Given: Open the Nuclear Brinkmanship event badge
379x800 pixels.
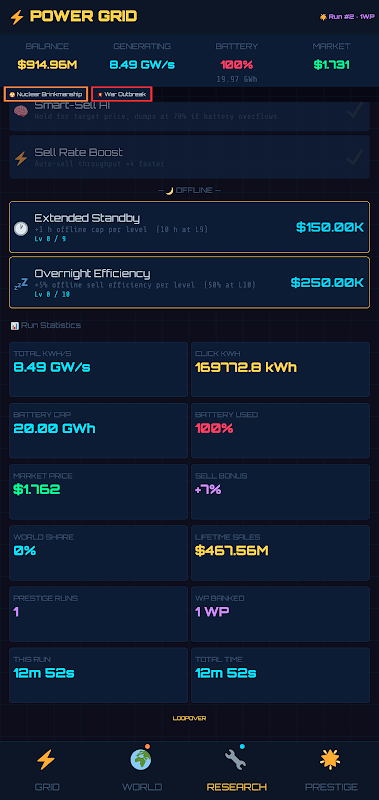Looking at the screenshot, I should [46, 94].
